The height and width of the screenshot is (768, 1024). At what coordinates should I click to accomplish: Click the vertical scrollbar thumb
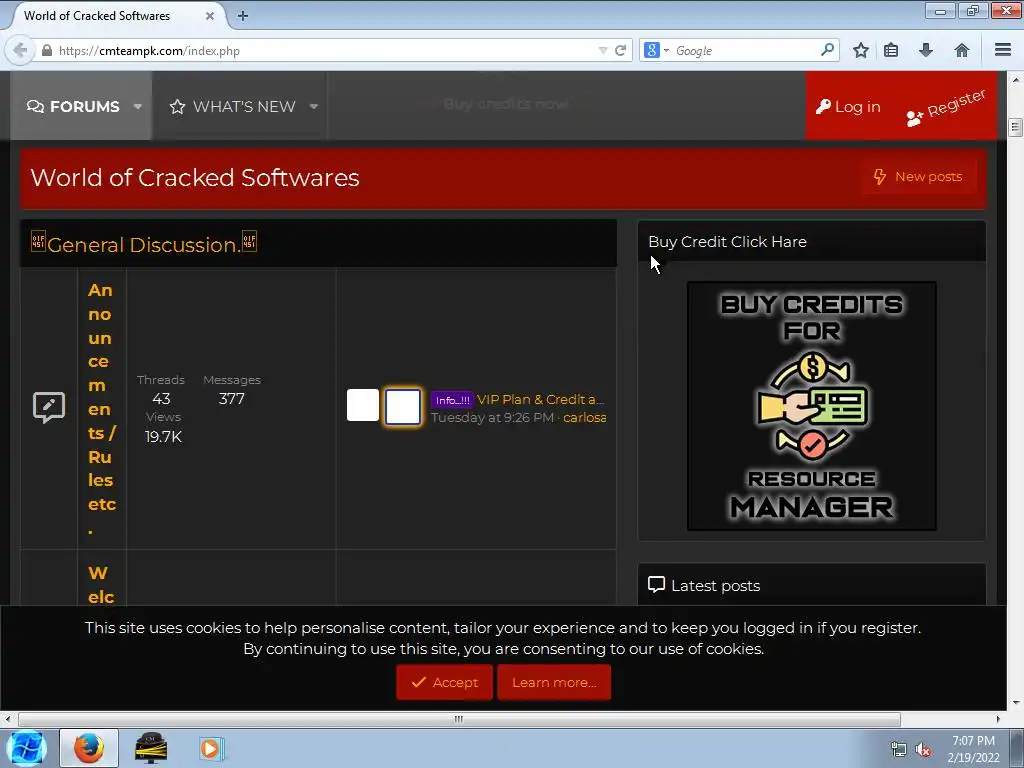(1016, 127)
